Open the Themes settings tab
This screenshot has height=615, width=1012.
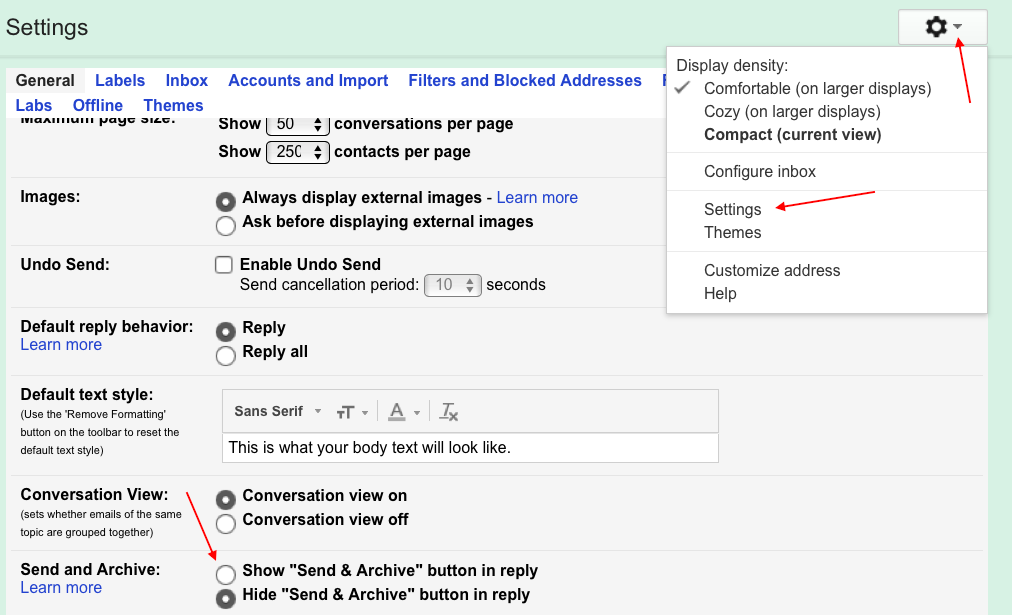tap(173, 105)
